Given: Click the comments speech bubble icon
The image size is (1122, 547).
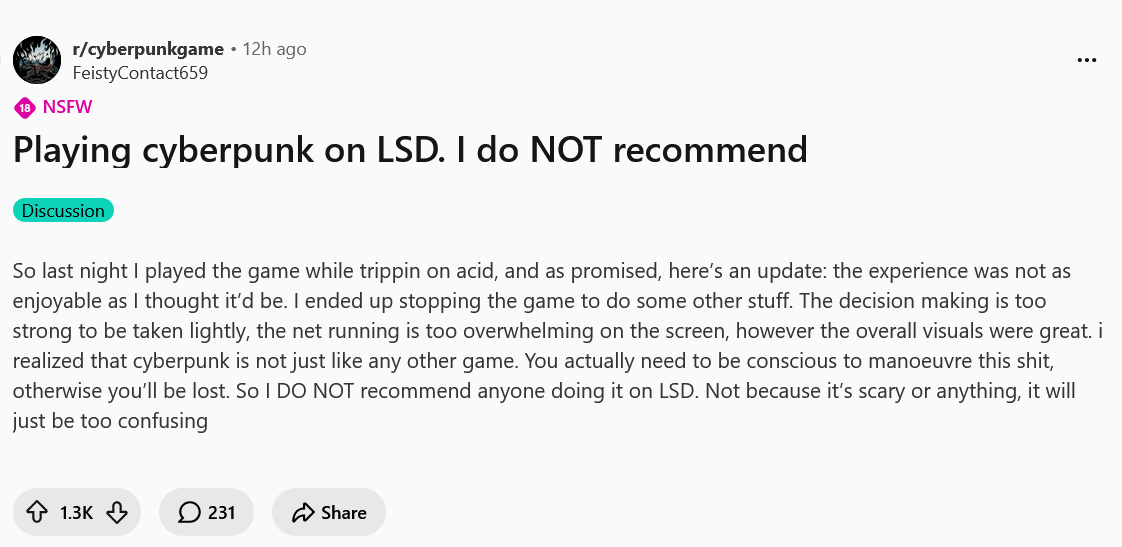Looking at the screenshot, I should (189, 513).
